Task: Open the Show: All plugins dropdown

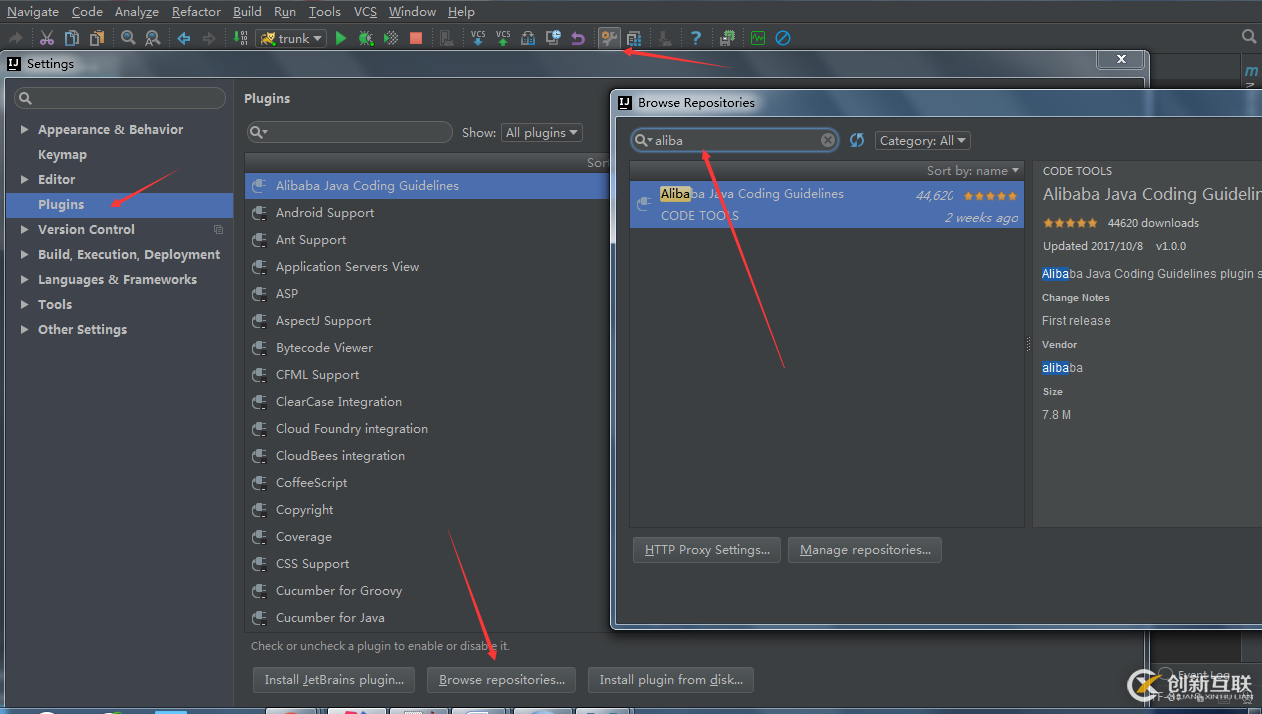Action: pos(543,132)
